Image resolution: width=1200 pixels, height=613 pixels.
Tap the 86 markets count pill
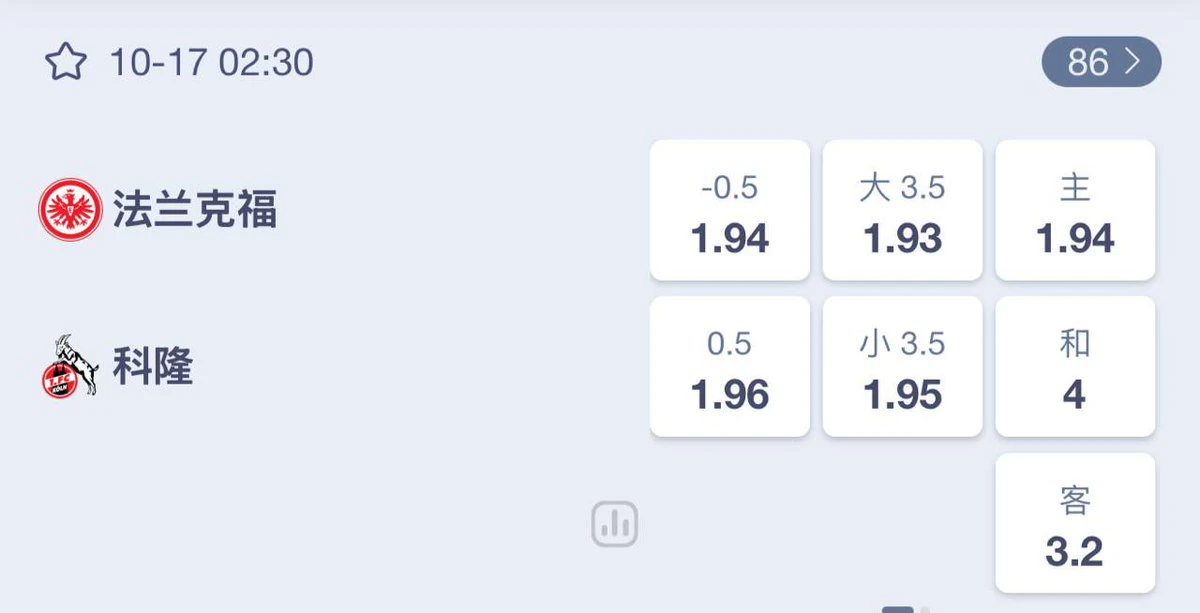point(1101,62)
